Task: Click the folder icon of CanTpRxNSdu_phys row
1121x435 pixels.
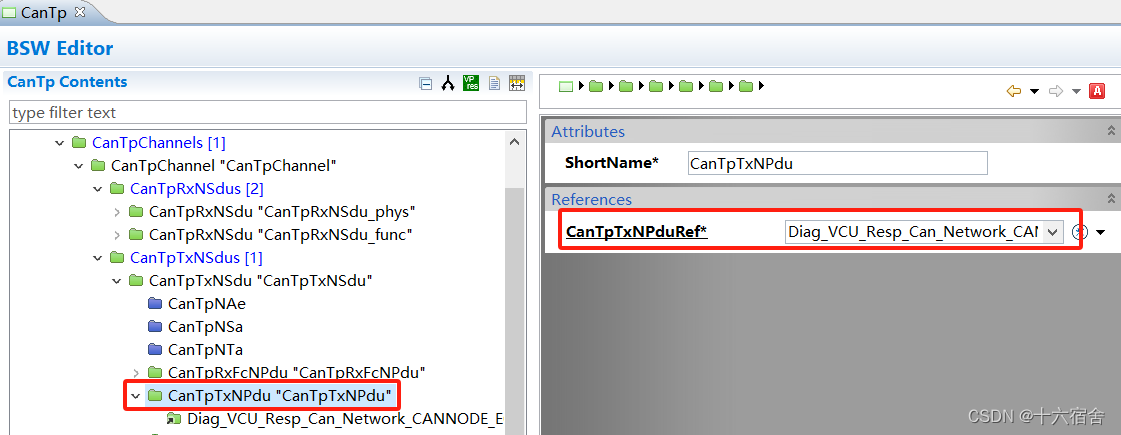Action: pos(136,212)
